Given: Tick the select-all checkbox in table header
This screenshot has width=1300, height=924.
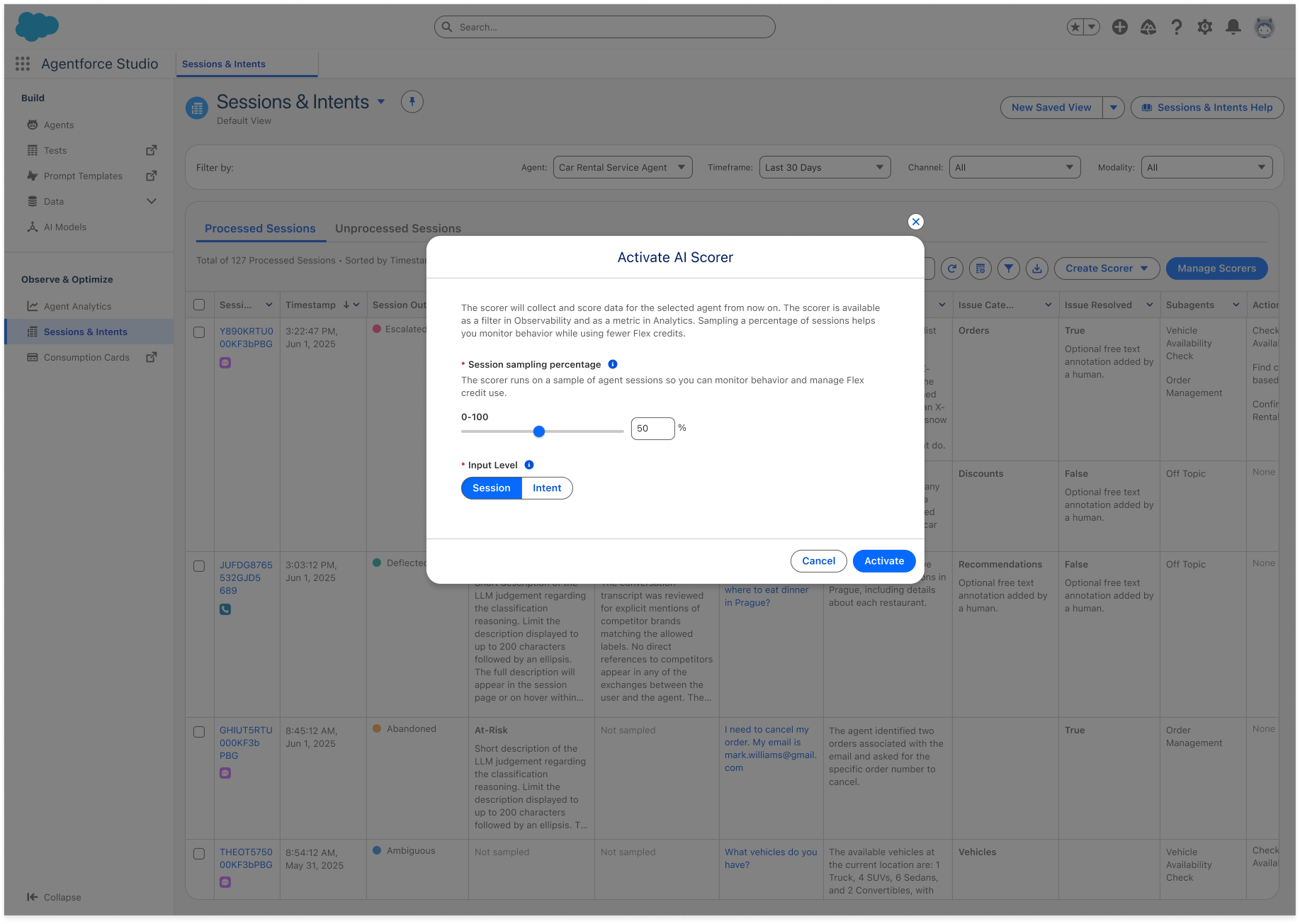Looking at the screenshot, I should click(199, 305).
